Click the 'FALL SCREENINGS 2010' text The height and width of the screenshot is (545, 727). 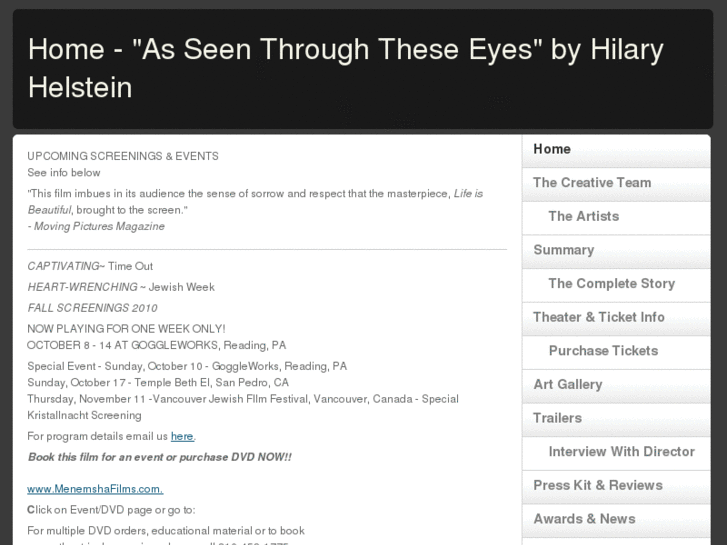pos(92,308)
